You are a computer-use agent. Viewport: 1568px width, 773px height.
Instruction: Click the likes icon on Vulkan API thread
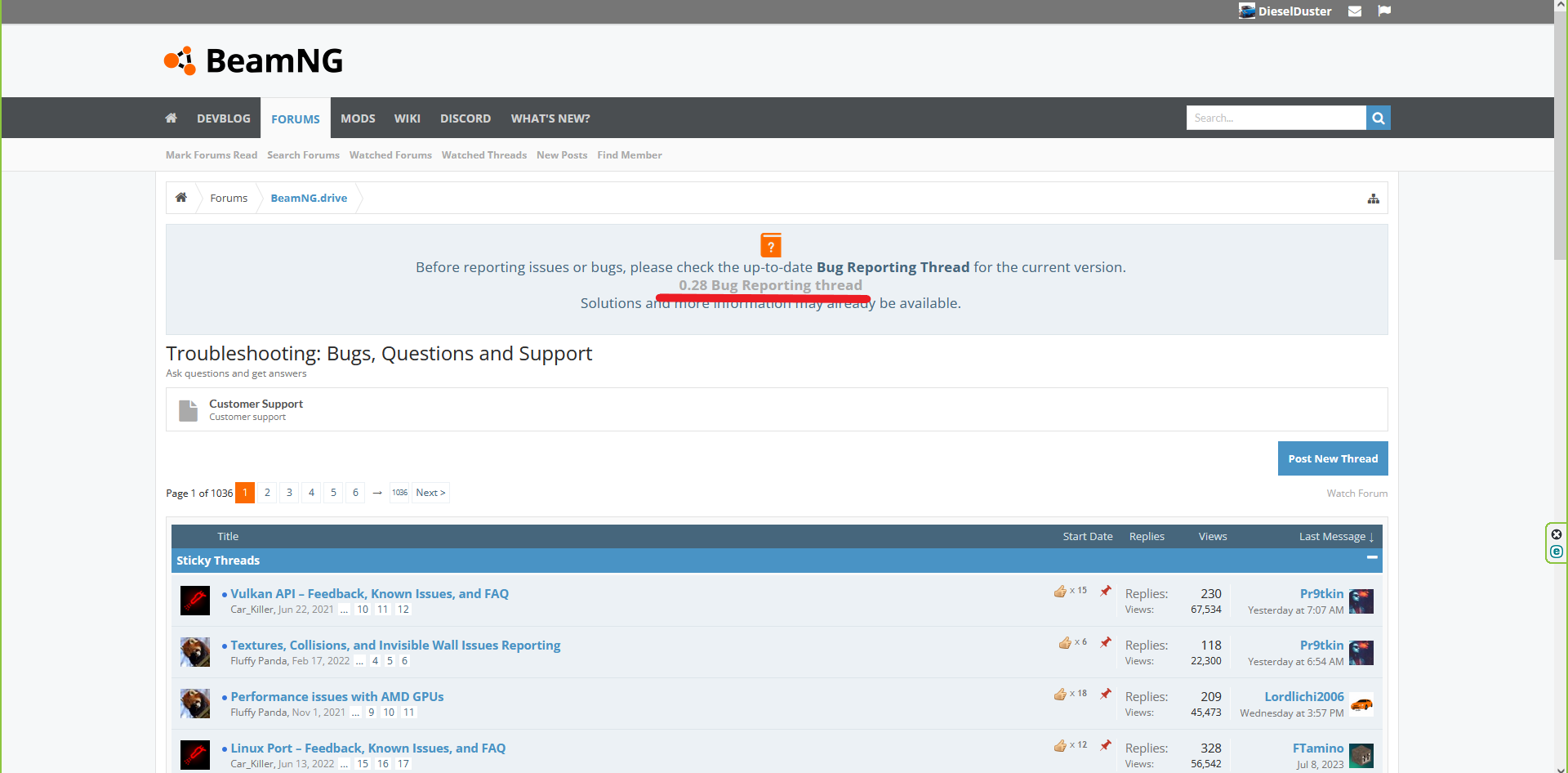tap(1060, 591)
